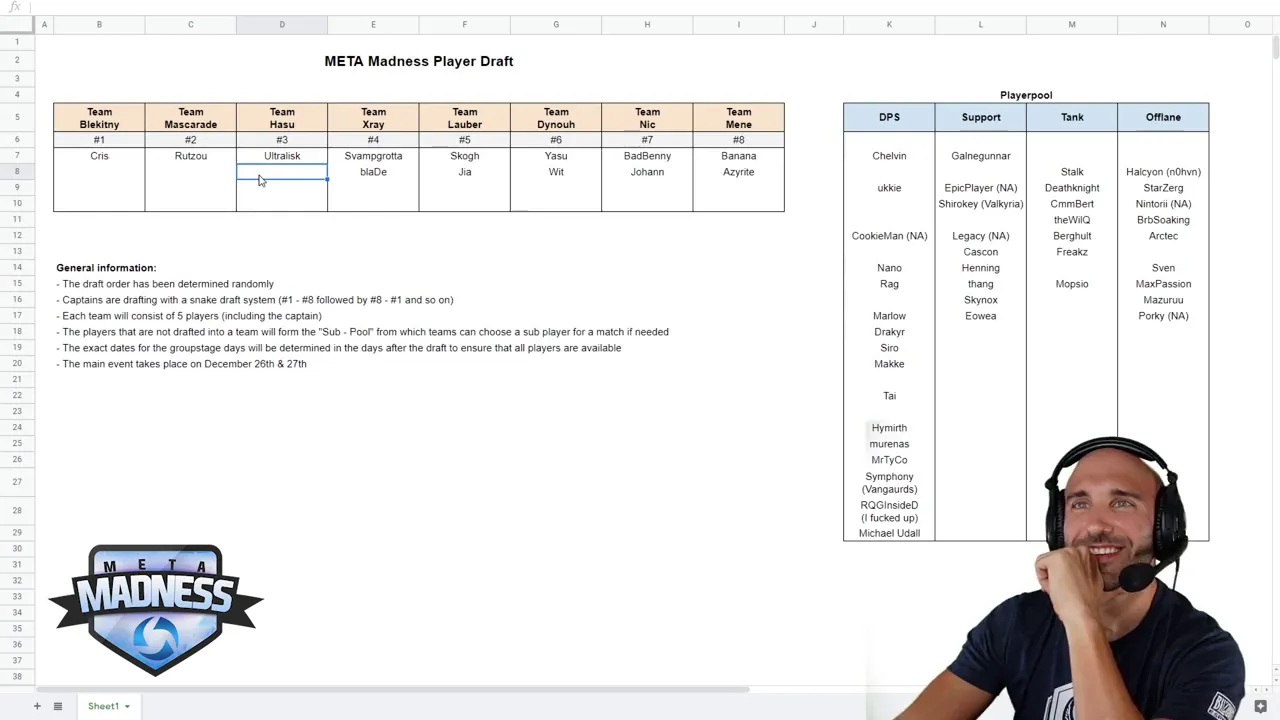
Task: Click the Cris cell
Action: (99, 156)
